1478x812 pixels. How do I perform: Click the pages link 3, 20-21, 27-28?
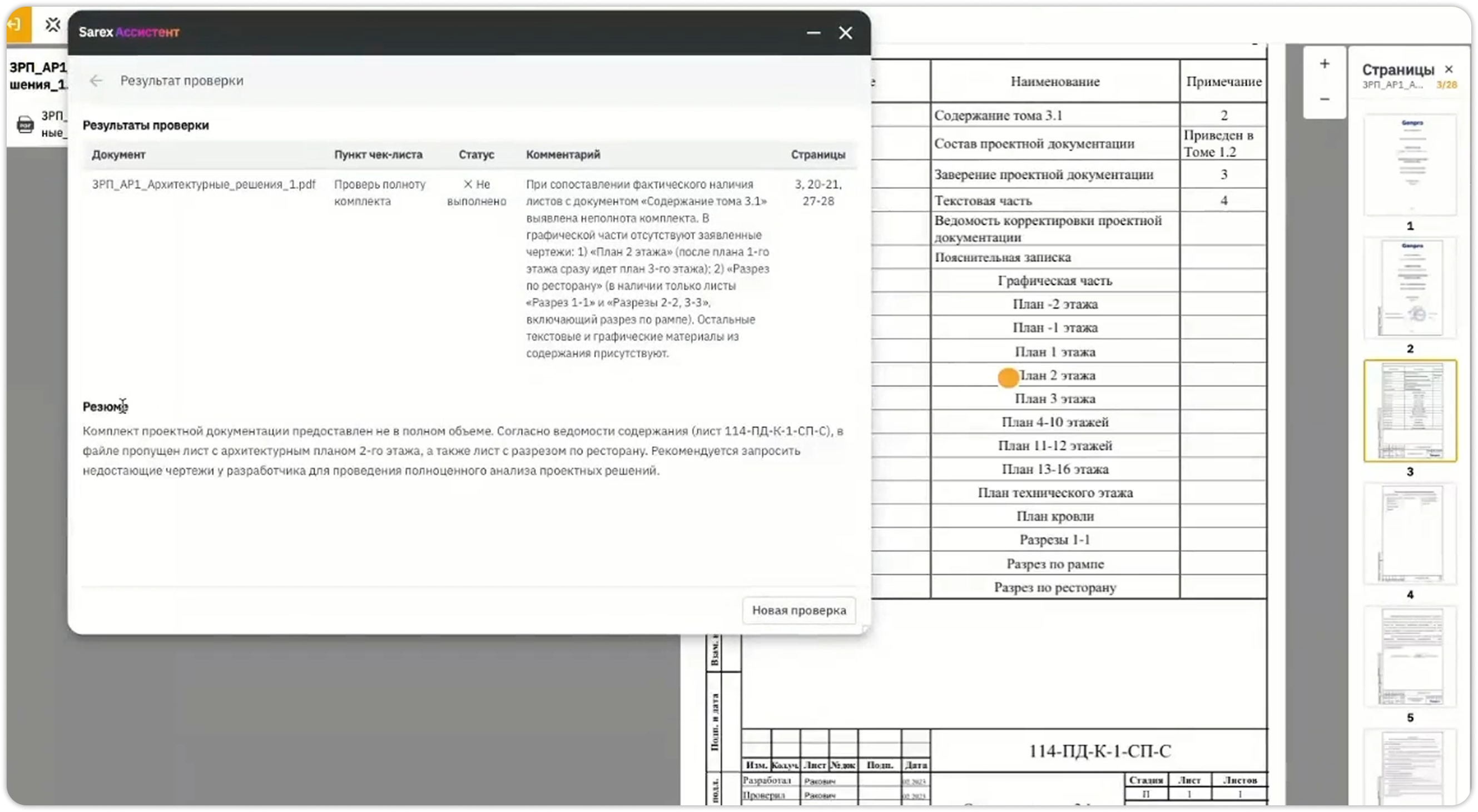[x=818, y=193]
